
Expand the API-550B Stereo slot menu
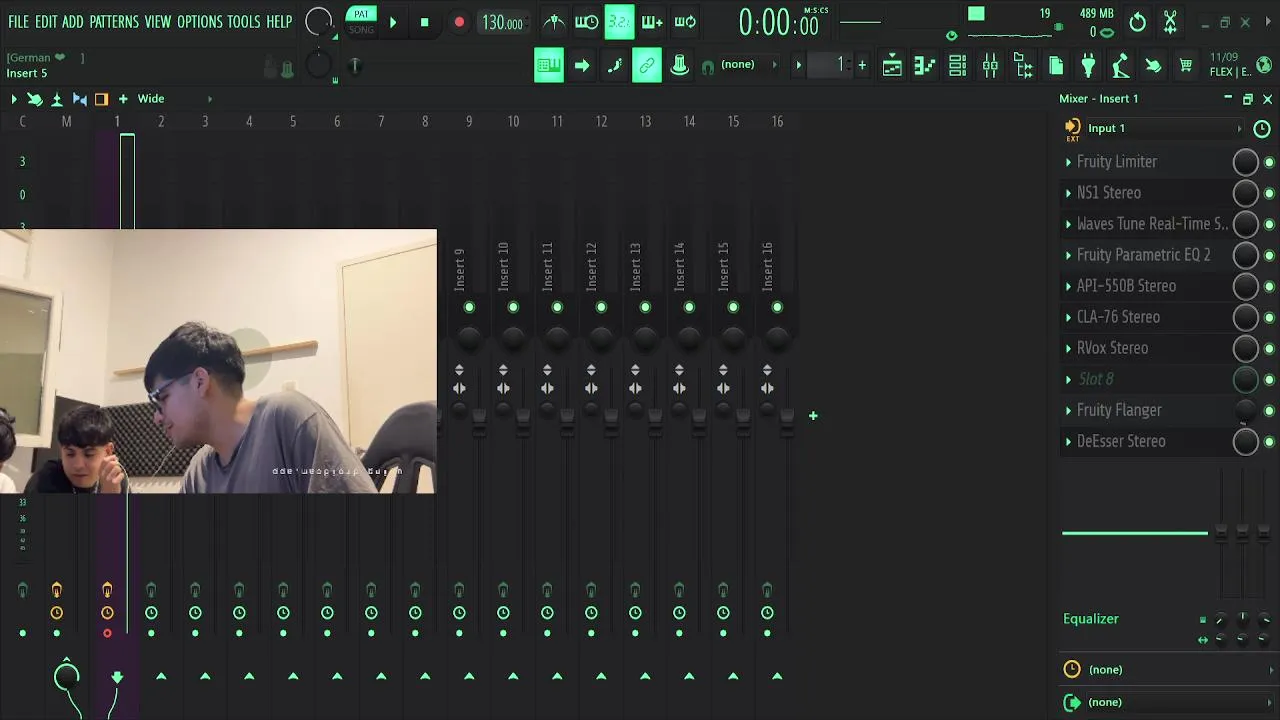coord(1068,286)
